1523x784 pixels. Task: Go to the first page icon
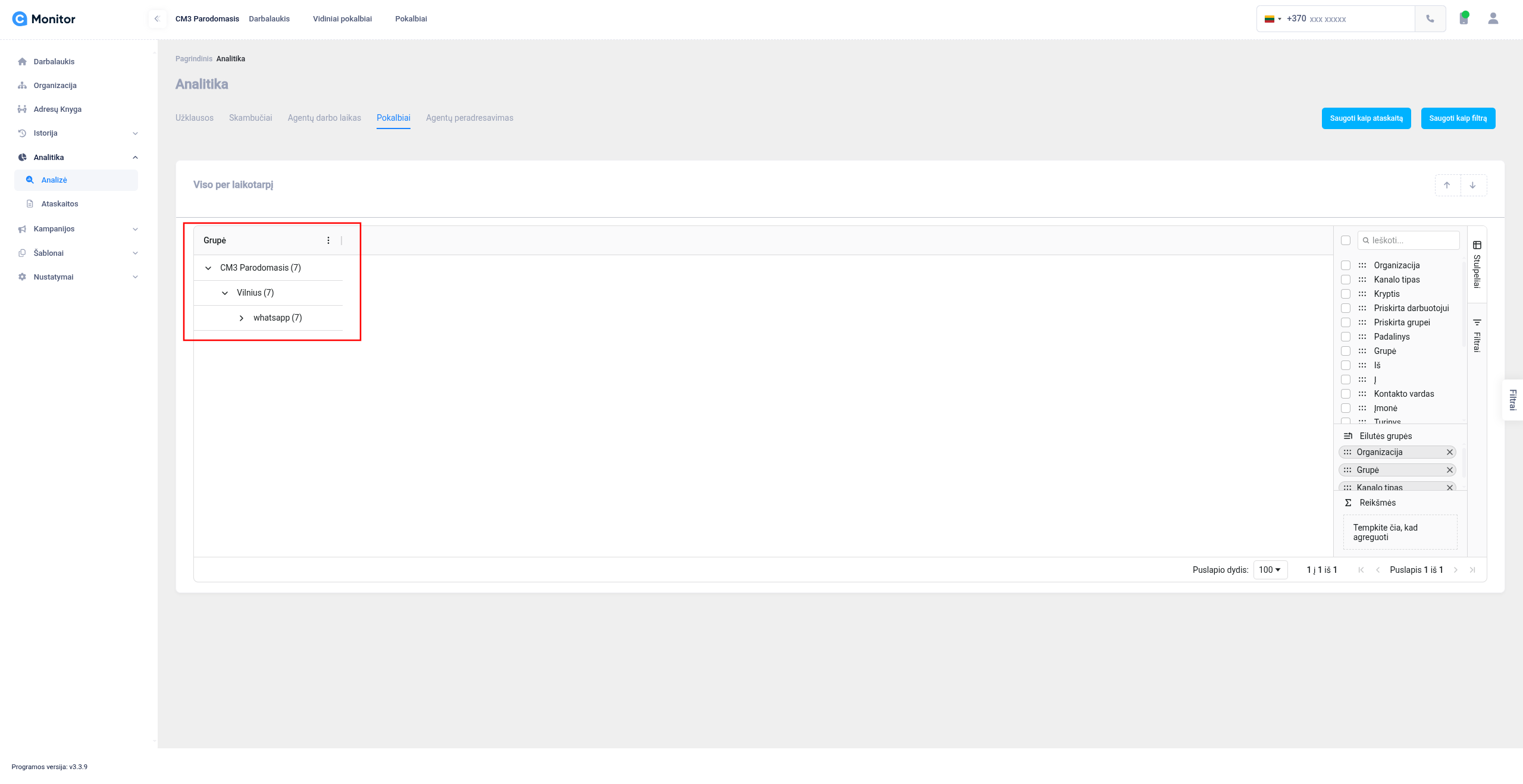pyautogui.click(x=1361, y=570)
